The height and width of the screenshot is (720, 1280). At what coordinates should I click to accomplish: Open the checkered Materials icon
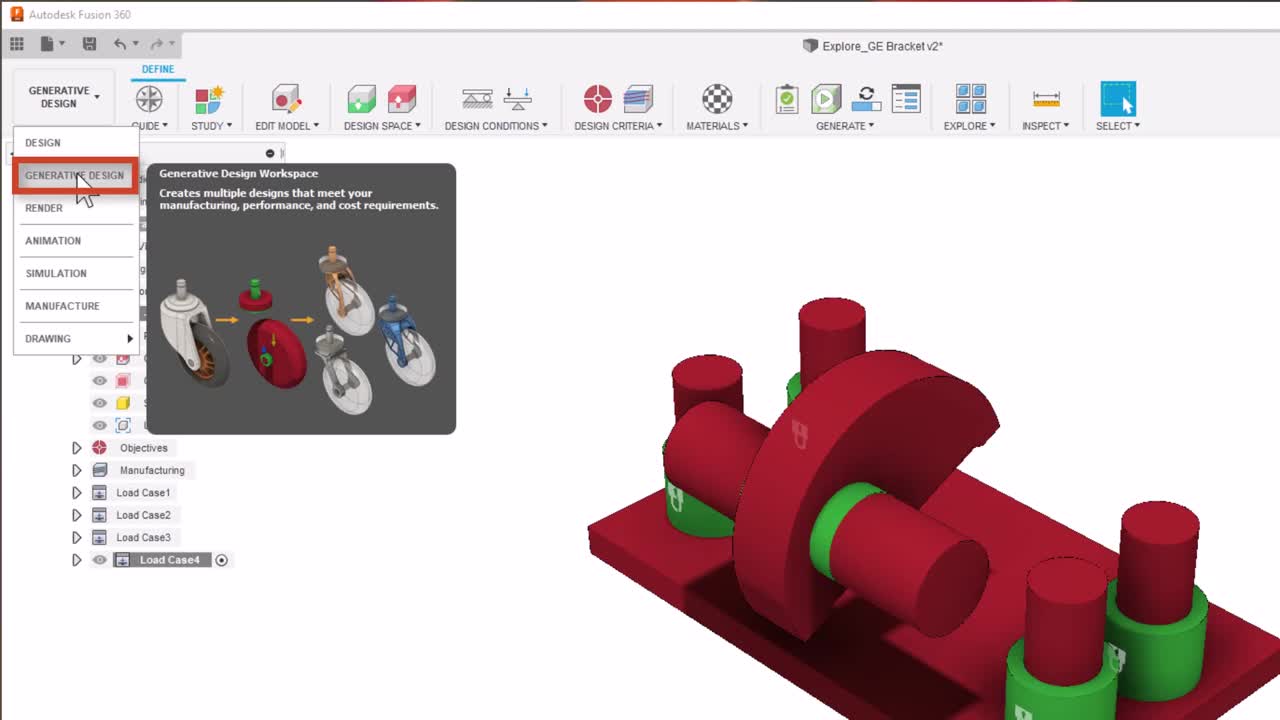coord(716,100)
